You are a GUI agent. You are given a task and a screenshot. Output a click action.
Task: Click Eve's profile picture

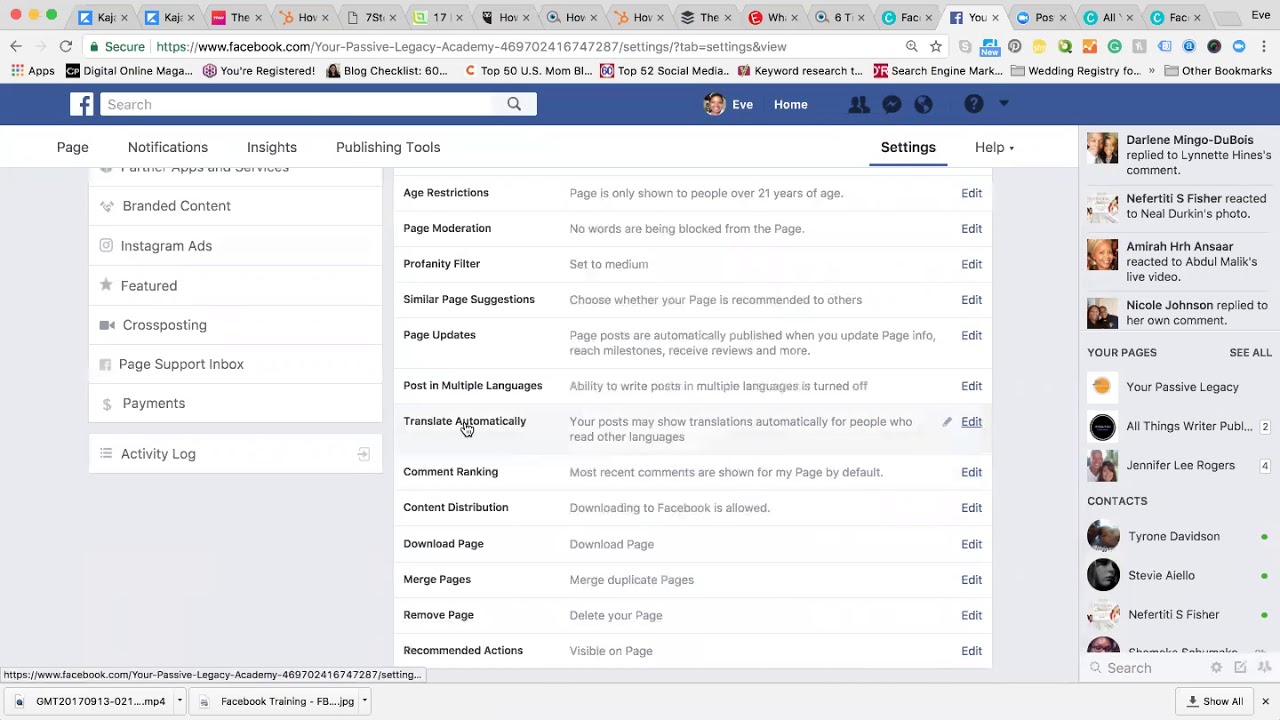[x=714, y=104]
